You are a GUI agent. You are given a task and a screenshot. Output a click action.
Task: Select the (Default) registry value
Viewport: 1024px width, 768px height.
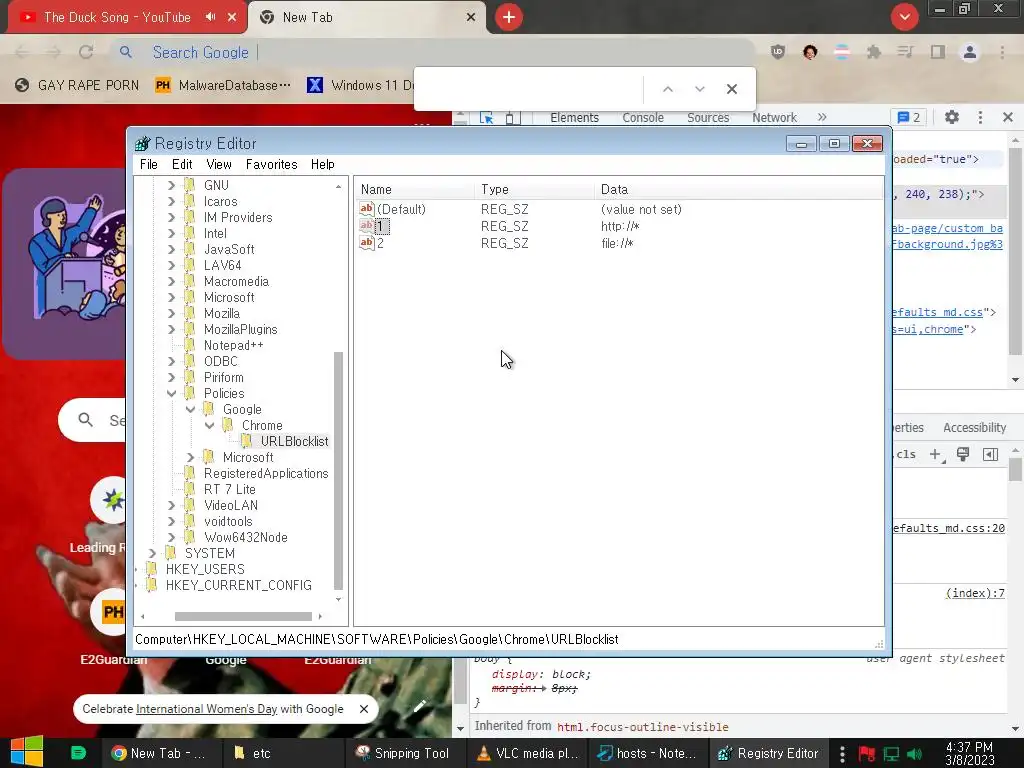(x=401, y=209)
